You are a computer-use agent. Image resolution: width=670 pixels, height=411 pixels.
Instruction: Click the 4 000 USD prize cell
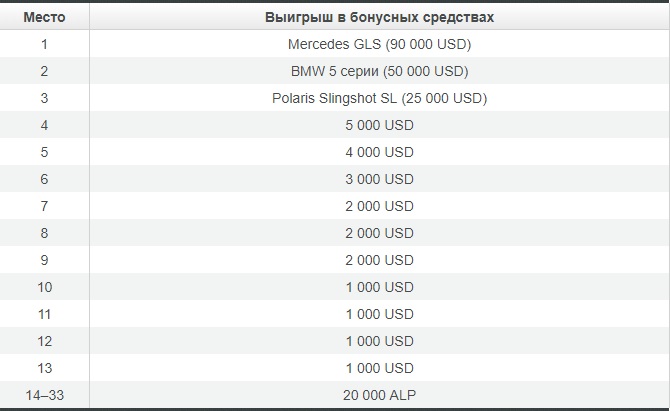coord(379,152)
